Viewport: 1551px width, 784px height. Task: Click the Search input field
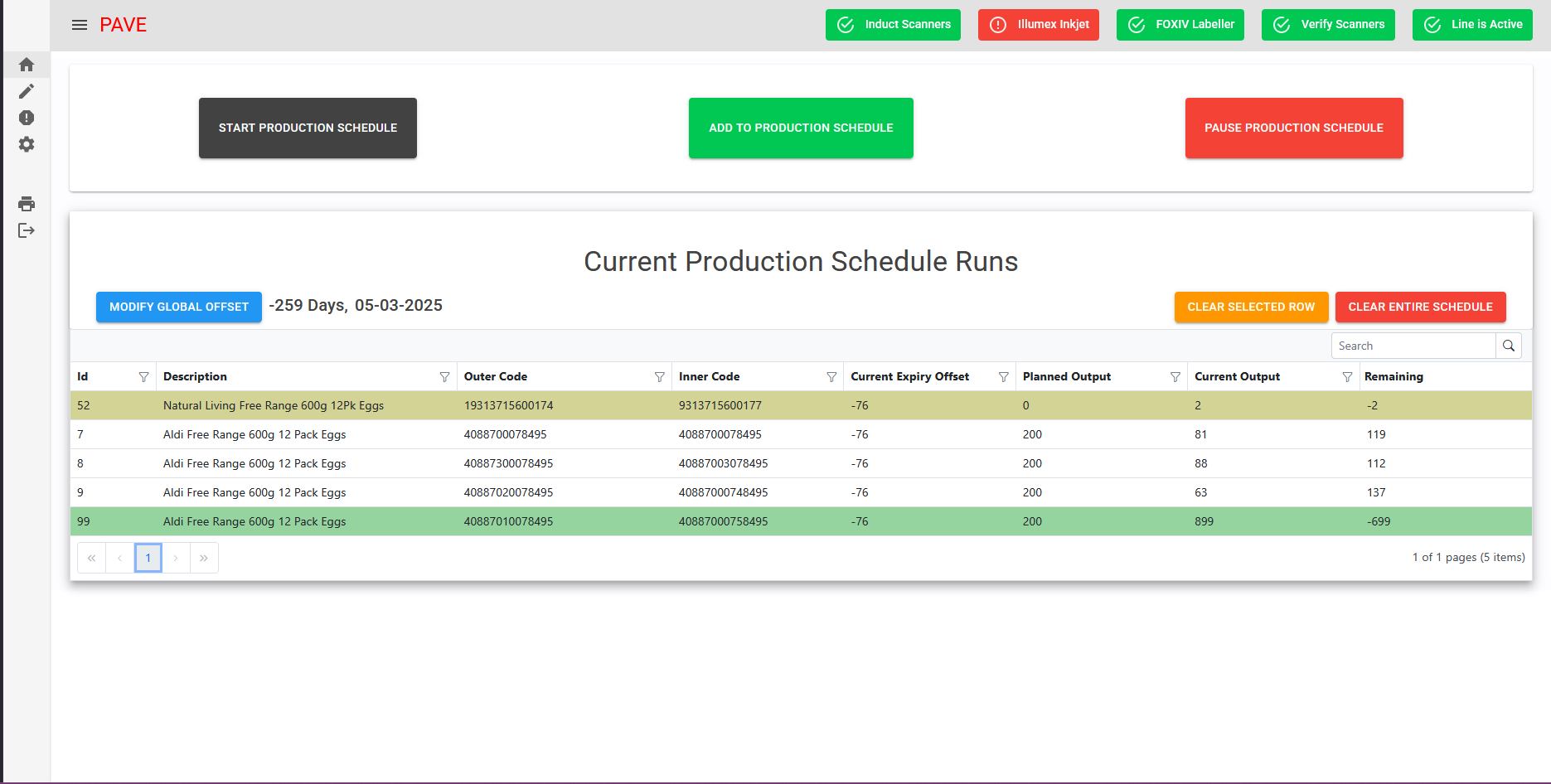1413,346
